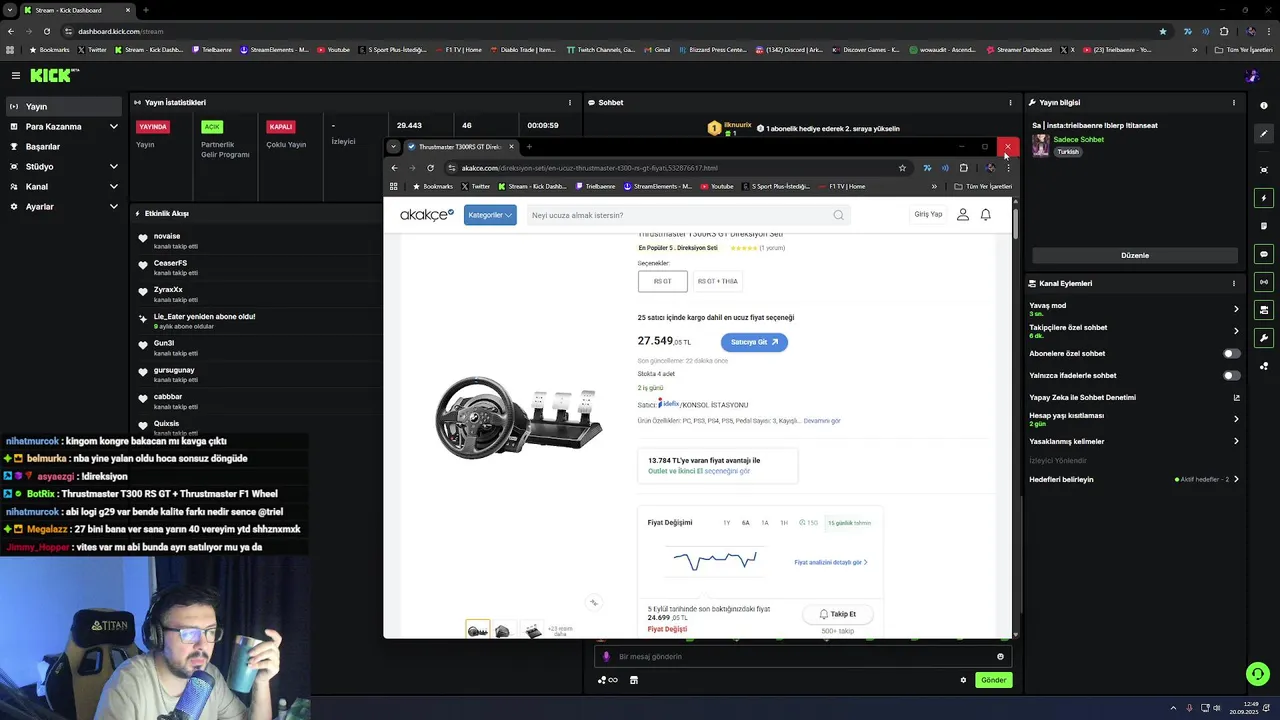Open Yayın in Kick sidebar
The width and height of the screenshot is (1280, 720).
[64, 106]
